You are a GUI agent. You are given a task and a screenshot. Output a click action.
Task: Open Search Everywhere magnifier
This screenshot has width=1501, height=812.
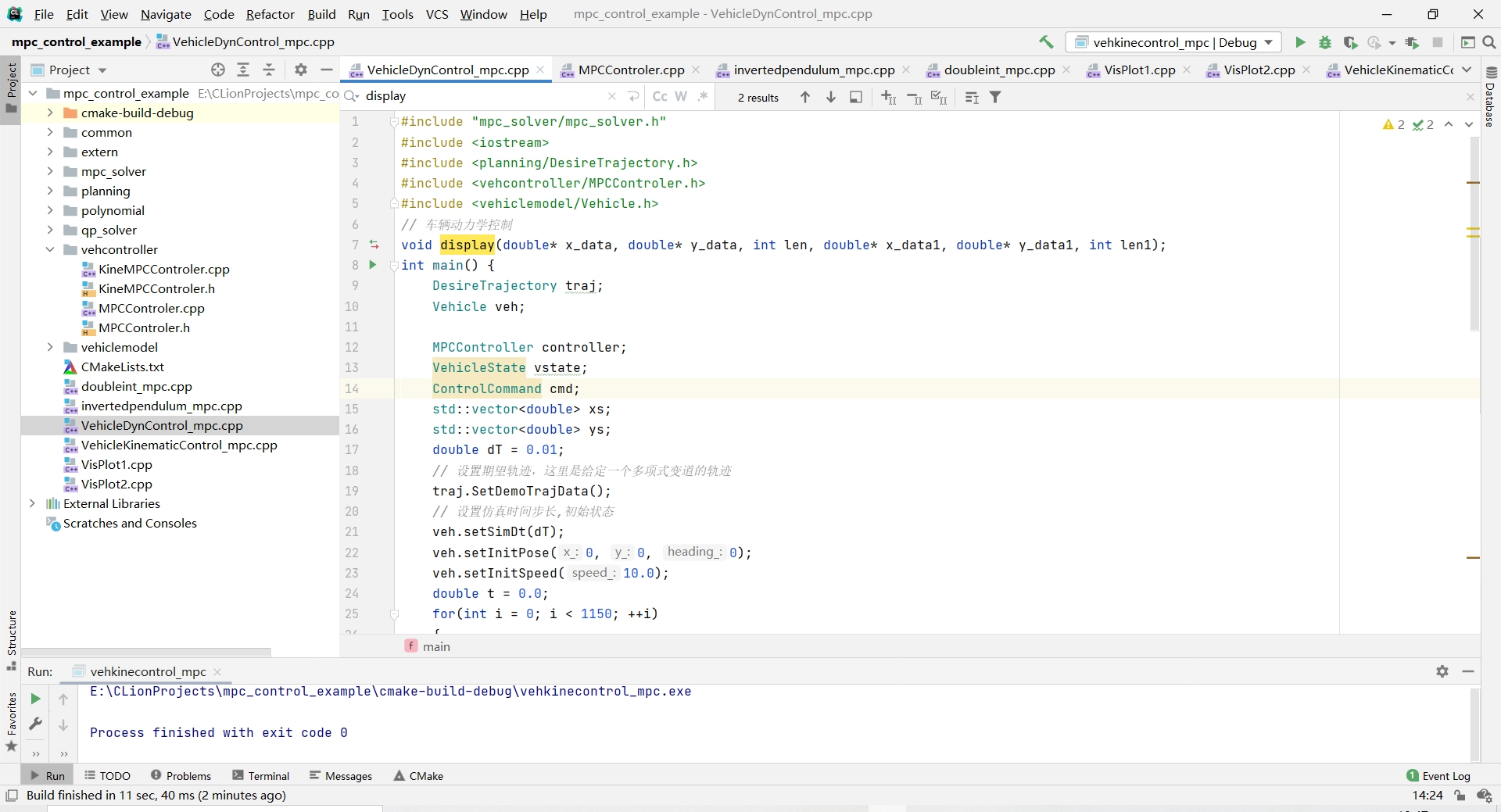point(1489,43)
